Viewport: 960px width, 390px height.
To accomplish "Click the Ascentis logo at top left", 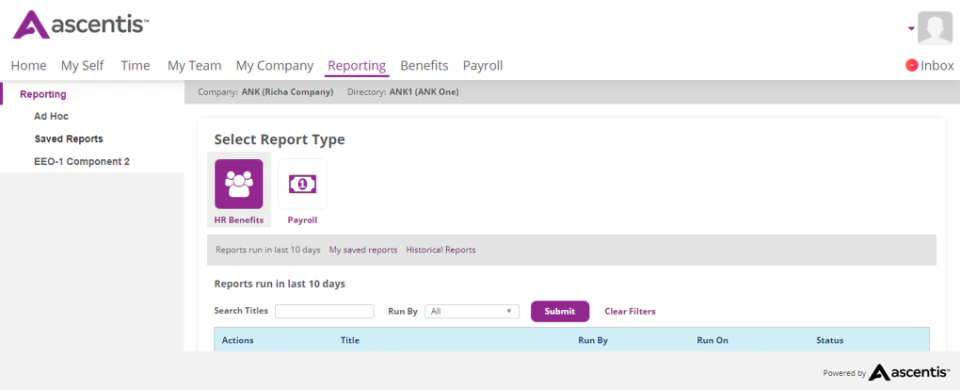I will (81, 25).
